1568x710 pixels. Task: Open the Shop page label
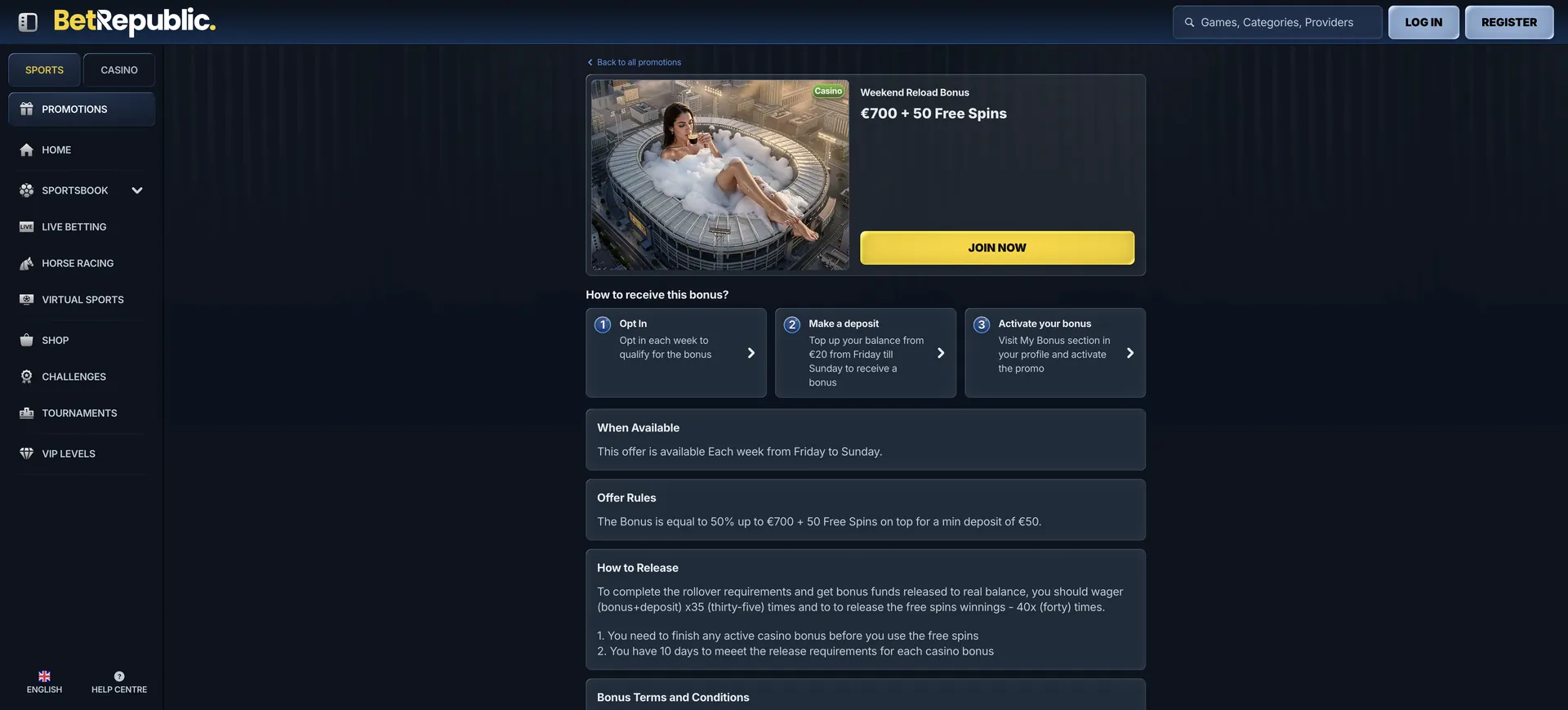(56, 340)
